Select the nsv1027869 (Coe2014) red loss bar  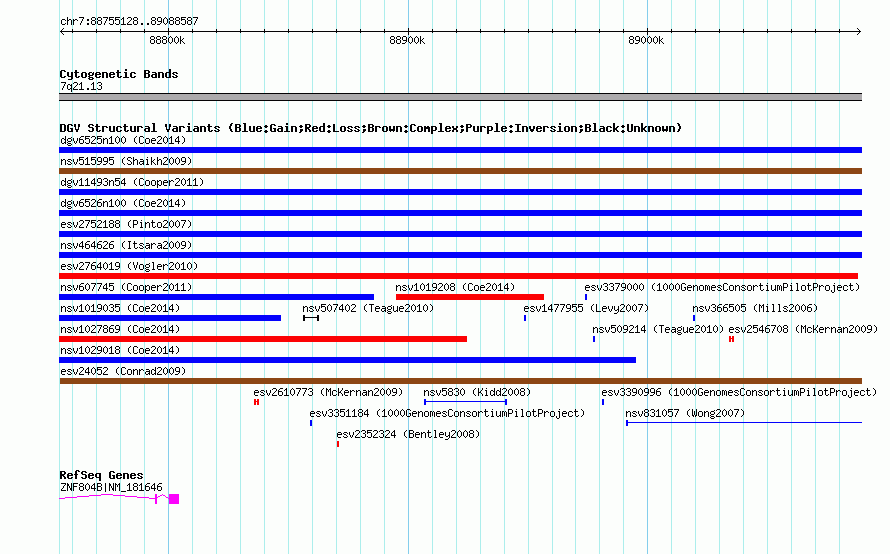(x=263, y=339)
